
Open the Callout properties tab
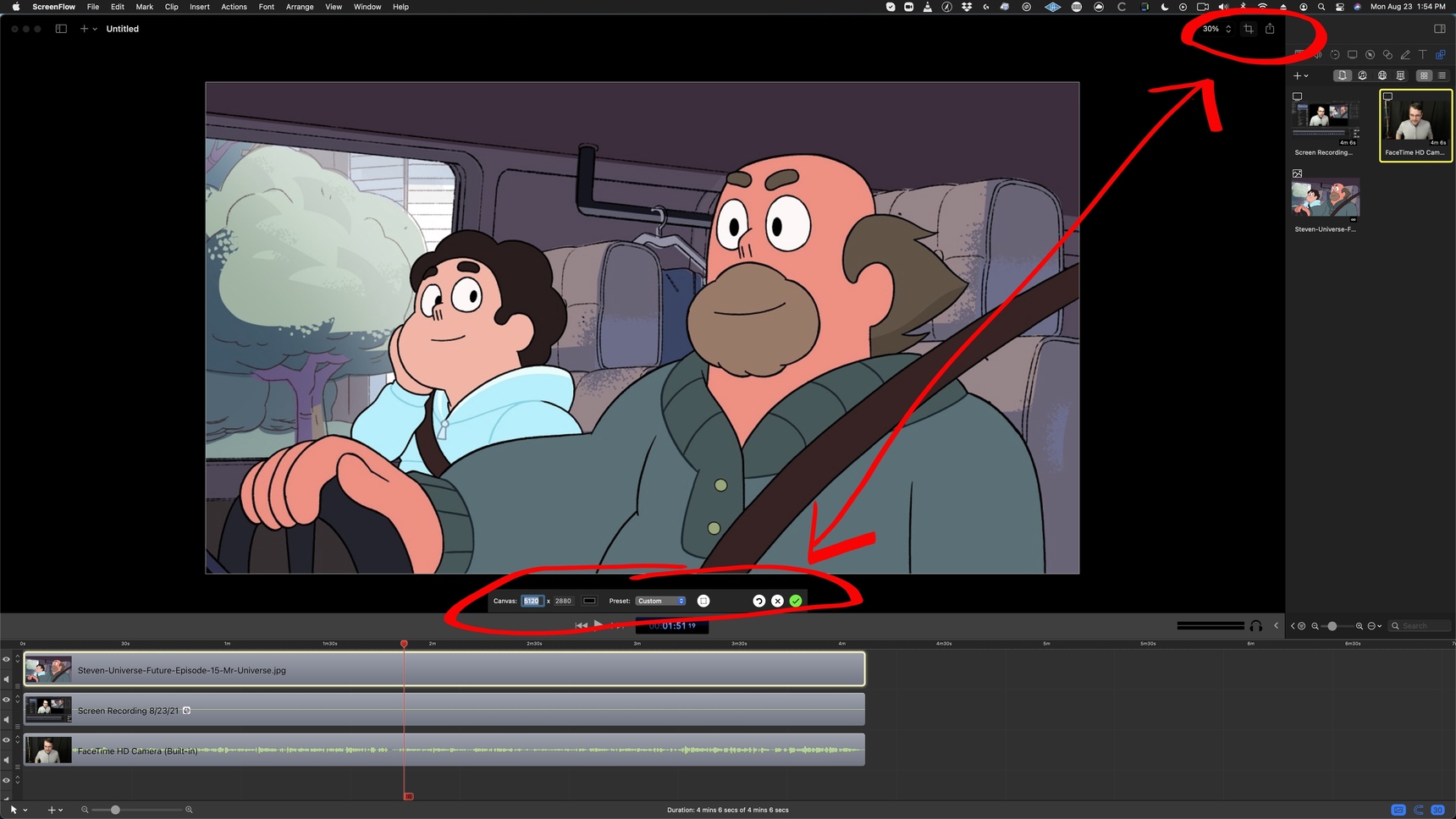[x=1370, y=55]
